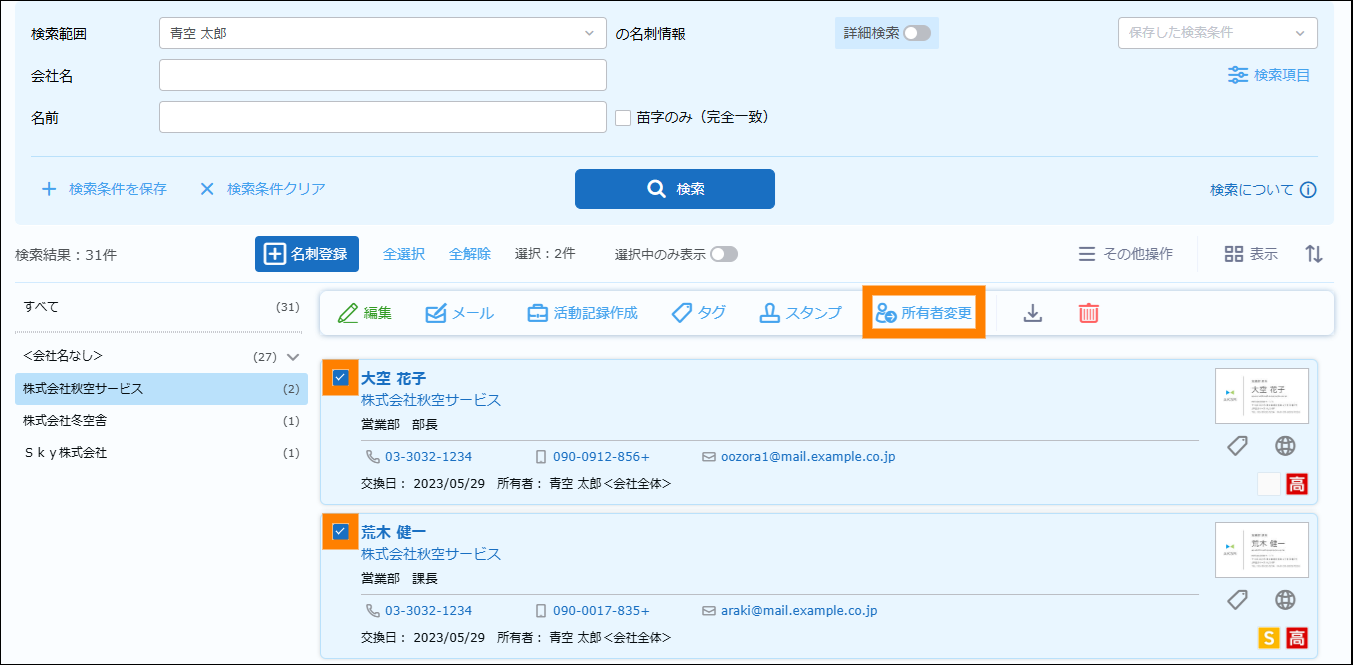Click the tag icon on 大空 花子's card
Image resolution: width=1353 pixels, height=665 pixels.
[1238, 446]
